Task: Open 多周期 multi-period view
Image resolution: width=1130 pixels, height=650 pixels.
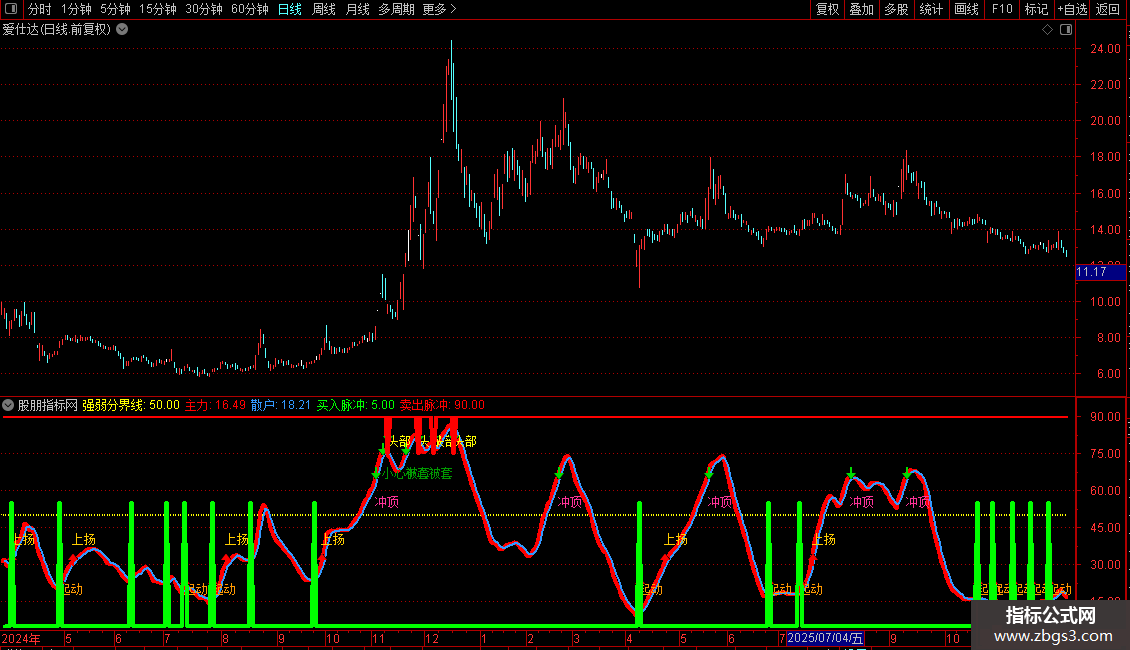Action: click(x=396, y=9)
